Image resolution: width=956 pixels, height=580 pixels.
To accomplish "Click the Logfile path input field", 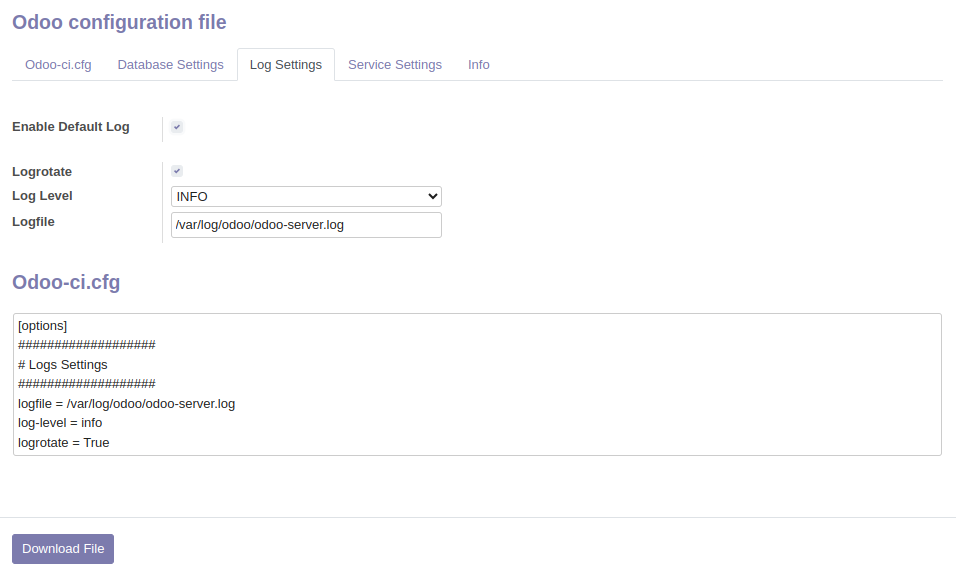I will pyautogui.click(x=306, y=225).
